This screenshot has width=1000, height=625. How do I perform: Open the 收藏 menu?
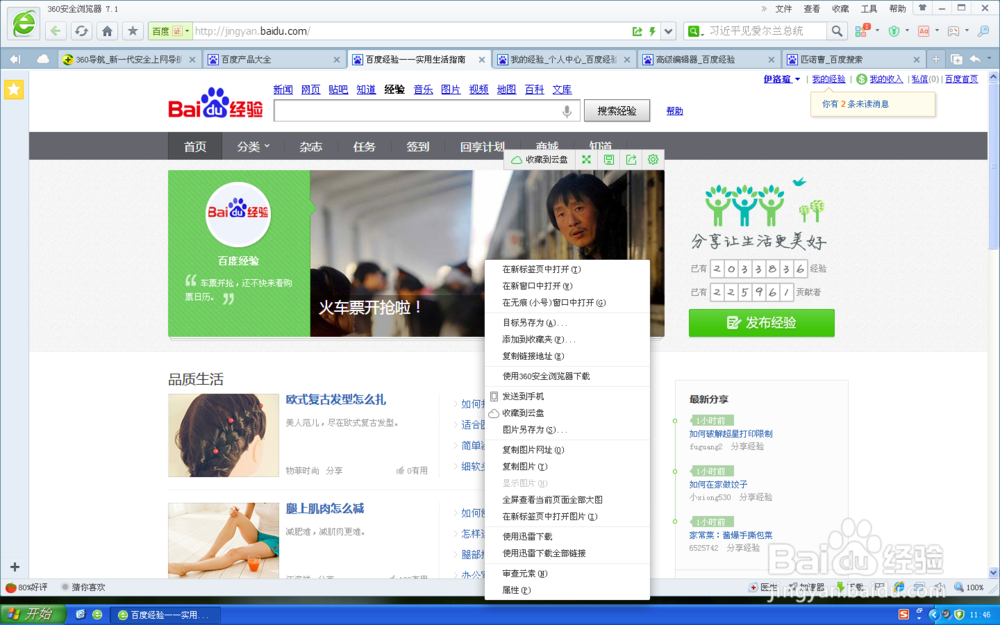[840, 9]
